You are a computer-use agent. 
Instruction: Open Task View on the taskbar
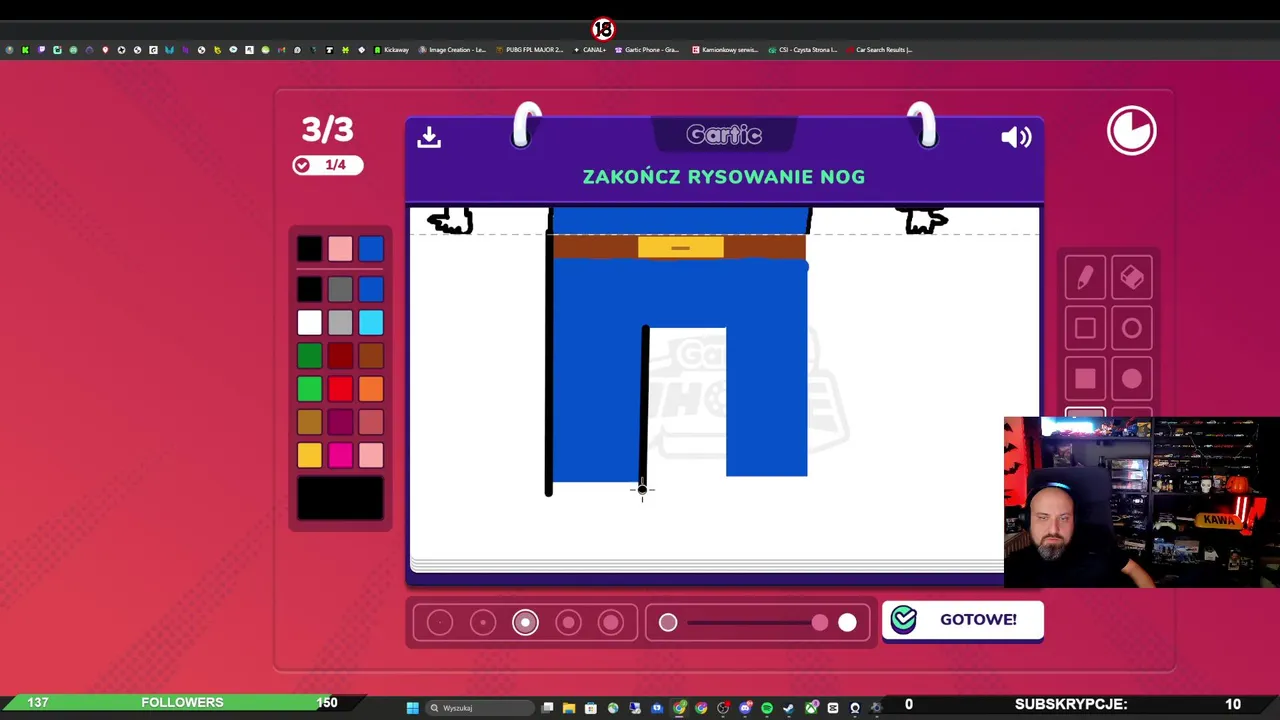coord(547,708)
